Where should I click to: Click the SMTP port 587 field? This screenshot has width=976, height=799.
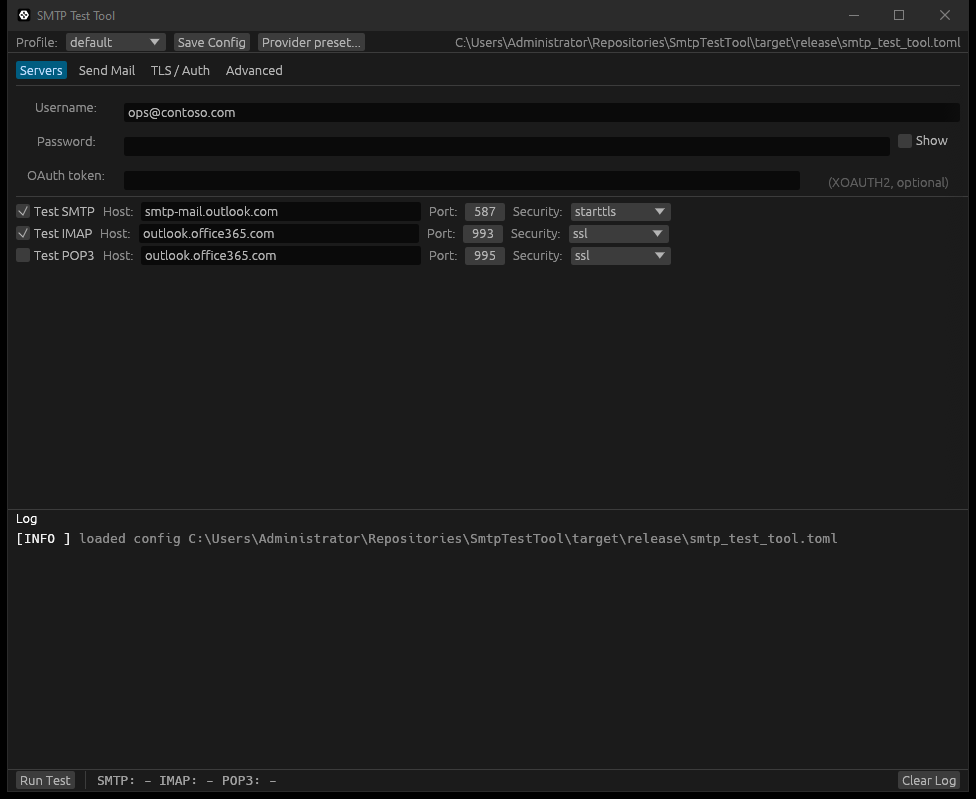click(485, 212)
